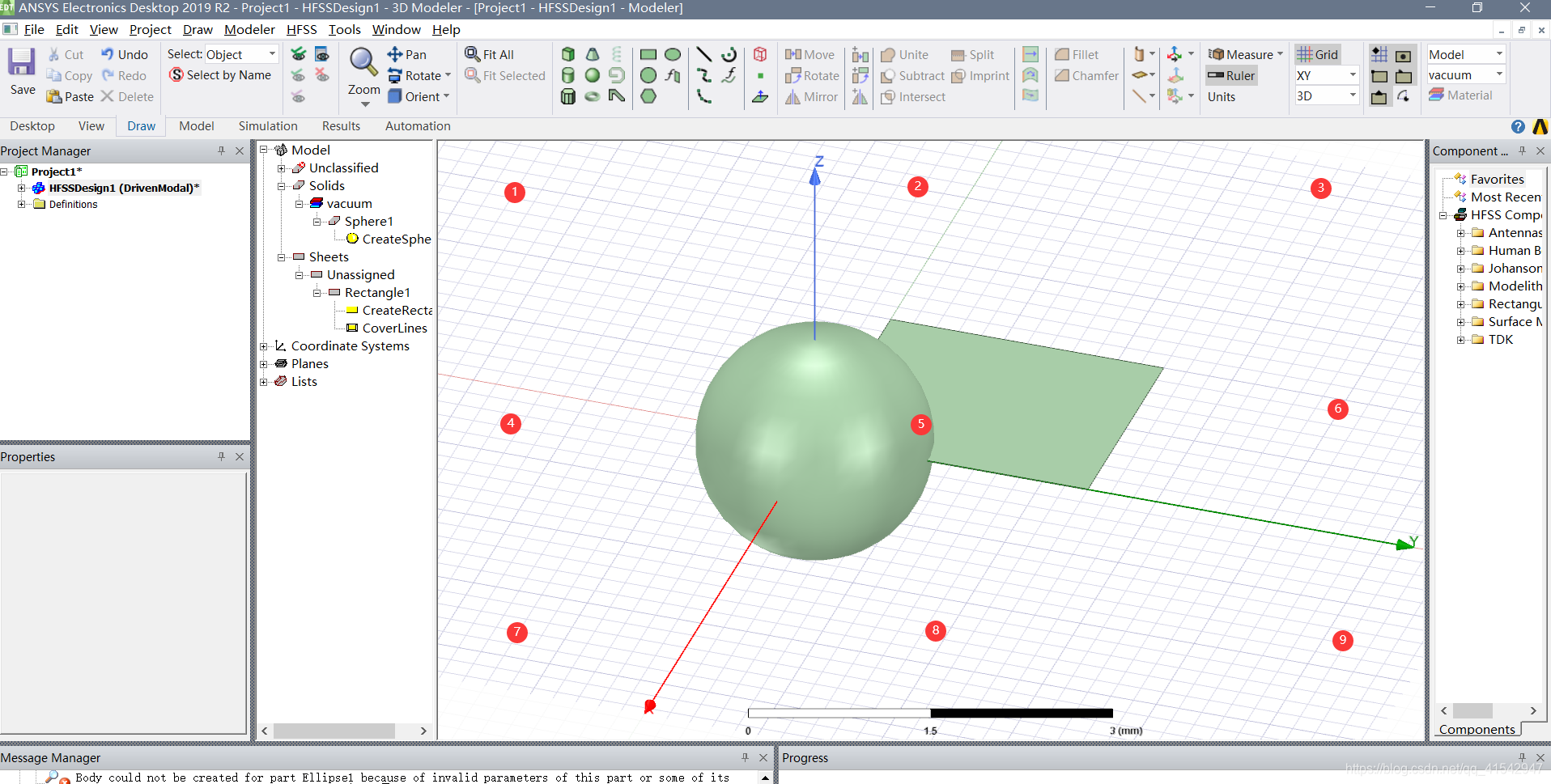
Task: Select the Draw regular polyhedron tool
Action: tap(568, 96)
